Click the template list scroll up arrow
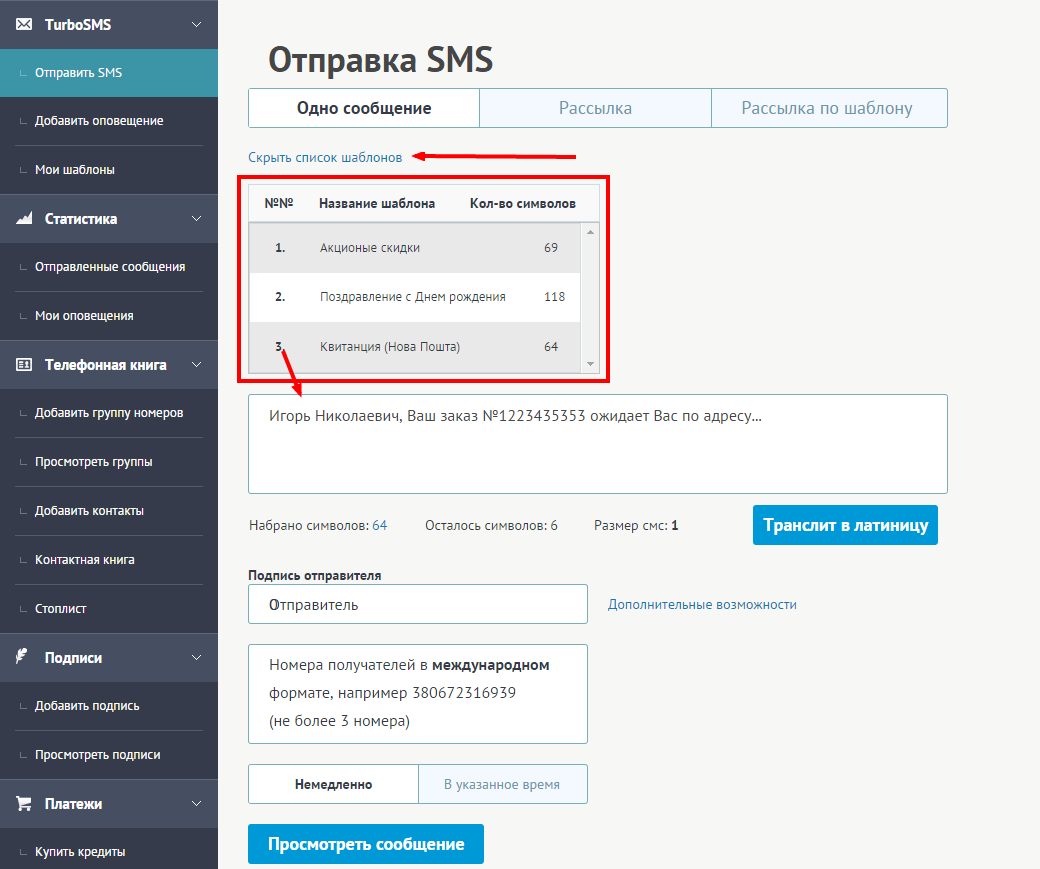 (590, 232)
